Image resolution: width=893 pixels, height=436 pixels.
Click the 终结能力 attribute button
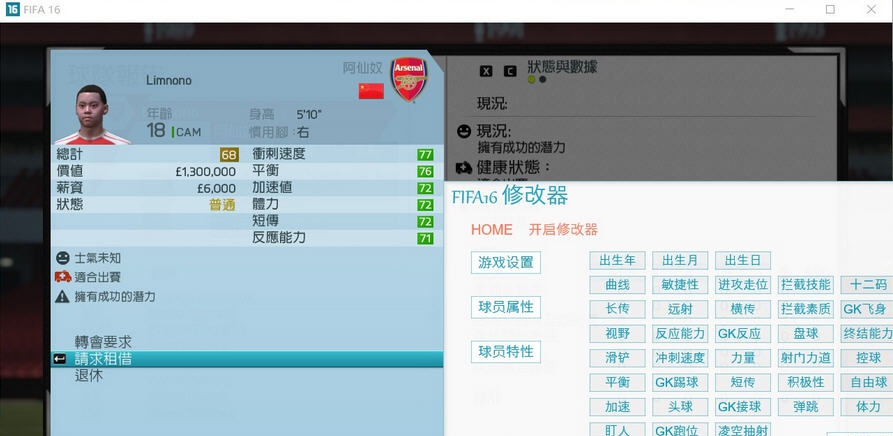click(x=867, y=334)
